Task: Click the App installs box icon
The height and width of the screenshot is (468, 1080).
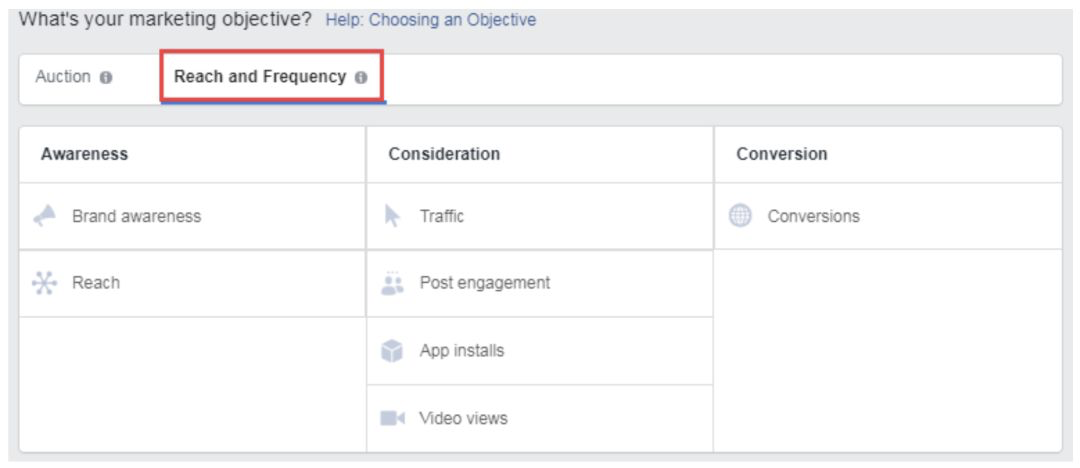Action: [x=392, y=351]
